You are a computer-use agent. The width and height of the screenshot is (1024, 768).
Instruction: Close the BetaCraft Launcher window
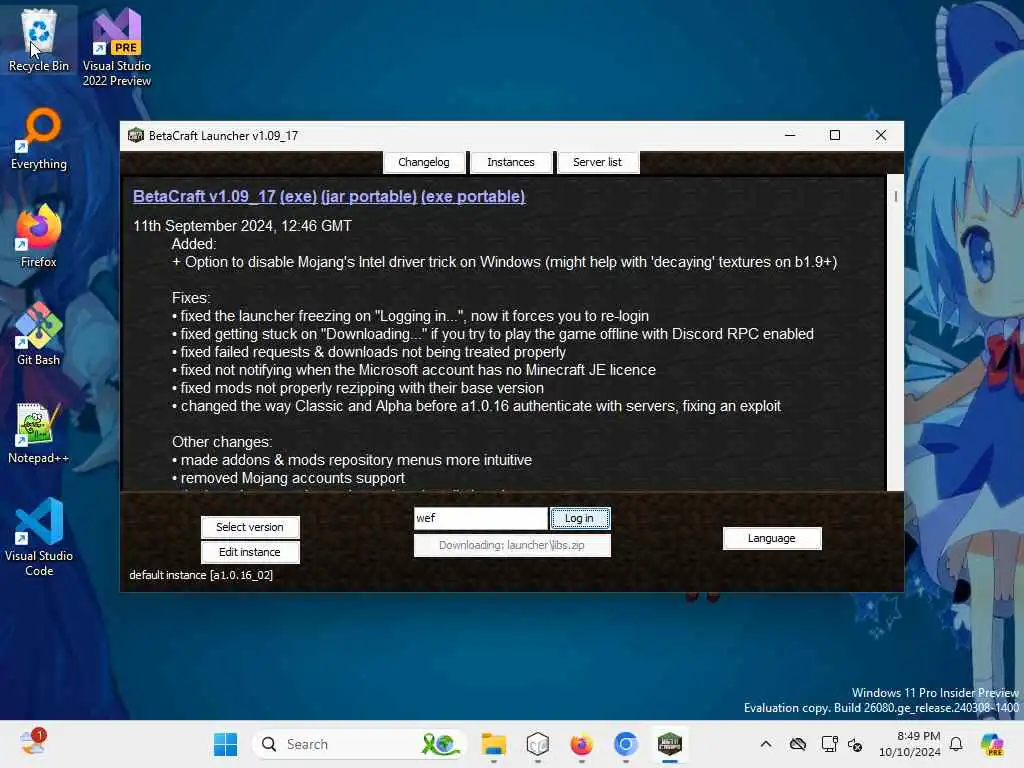(881, 135)
